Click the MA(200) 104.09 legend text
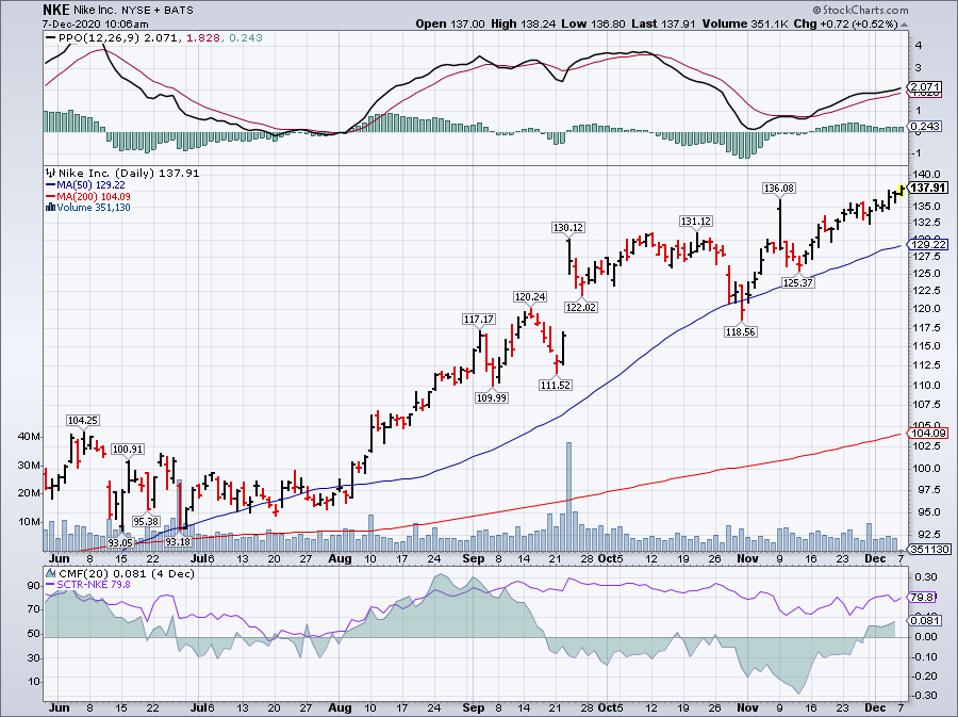Viewport: 958px width, 717px height. pyautogui.click(x=93, y=197)
